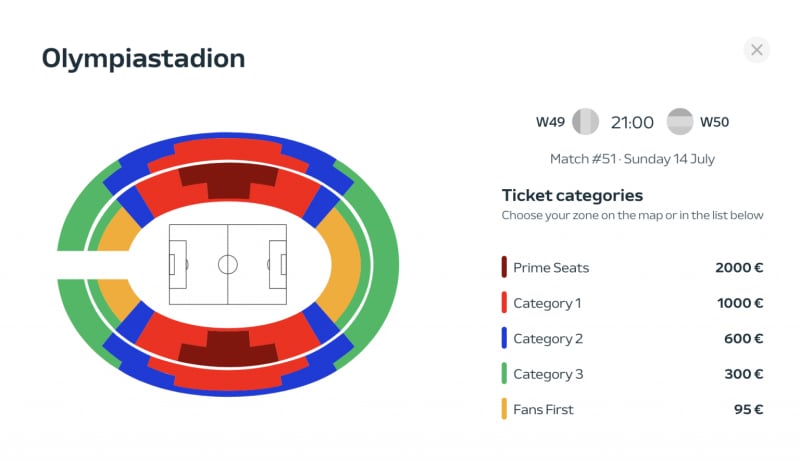Click the football pitch in the stadium map

click(228, 265)
